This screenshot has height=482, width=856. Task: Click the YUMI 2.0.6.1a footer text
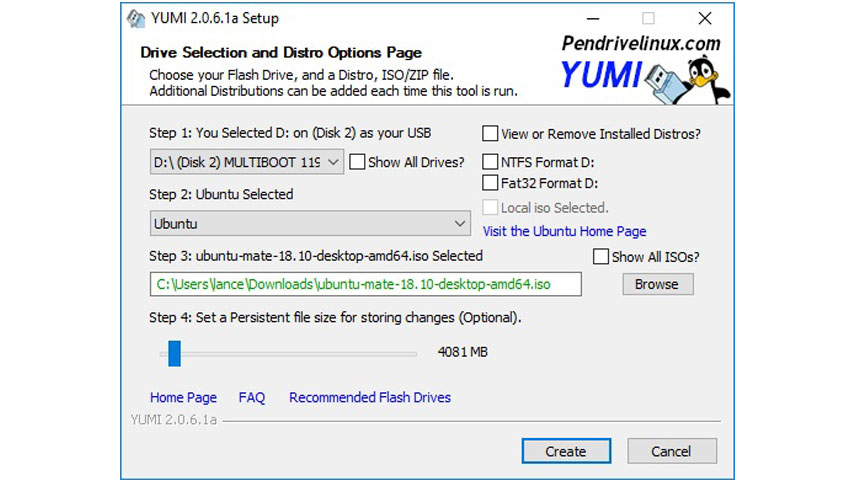(x=174, y=420)
